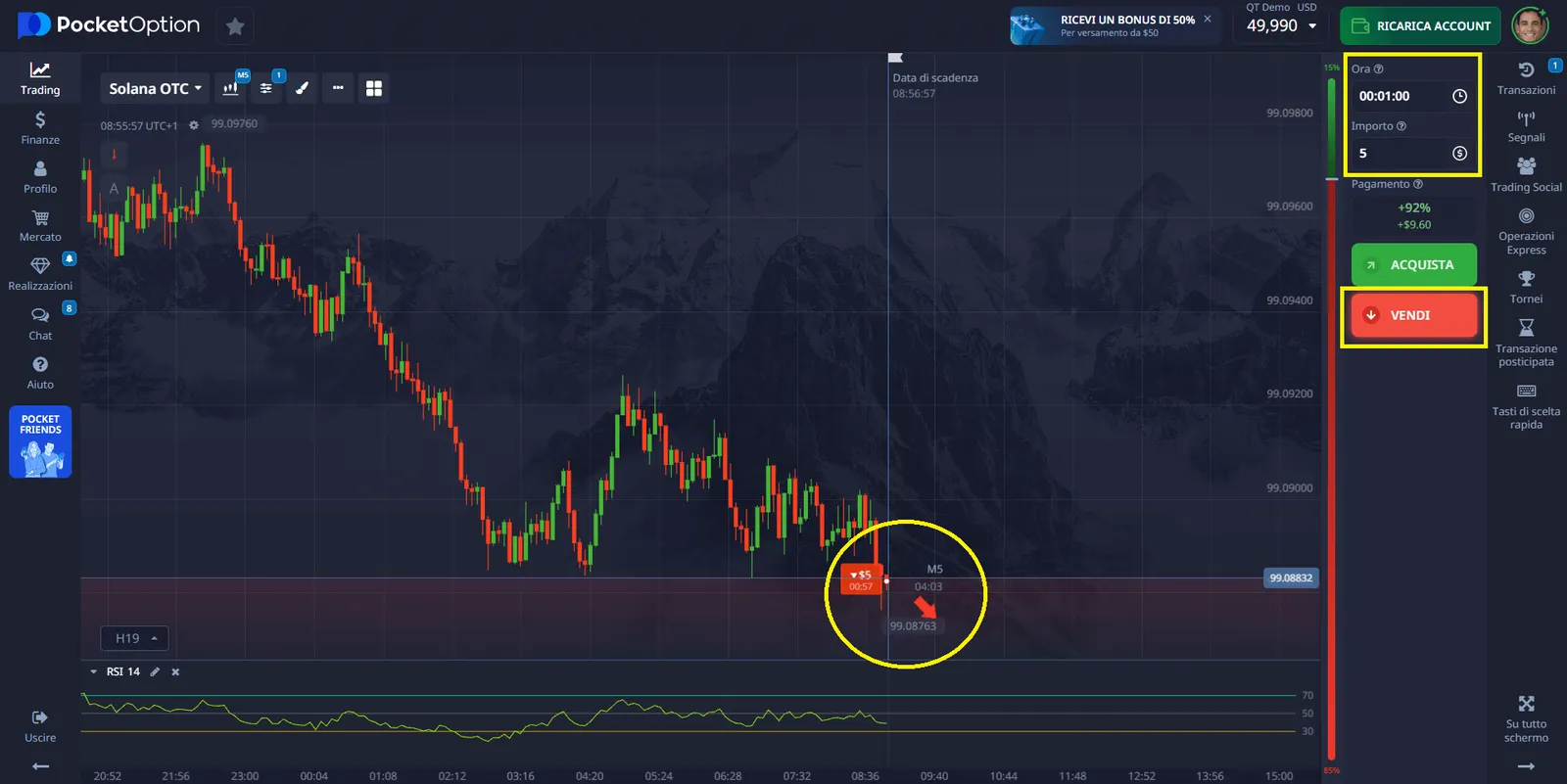1567x784 pixels.
Task: Open the Segnali signals panel
Action: pos(1525,126)
